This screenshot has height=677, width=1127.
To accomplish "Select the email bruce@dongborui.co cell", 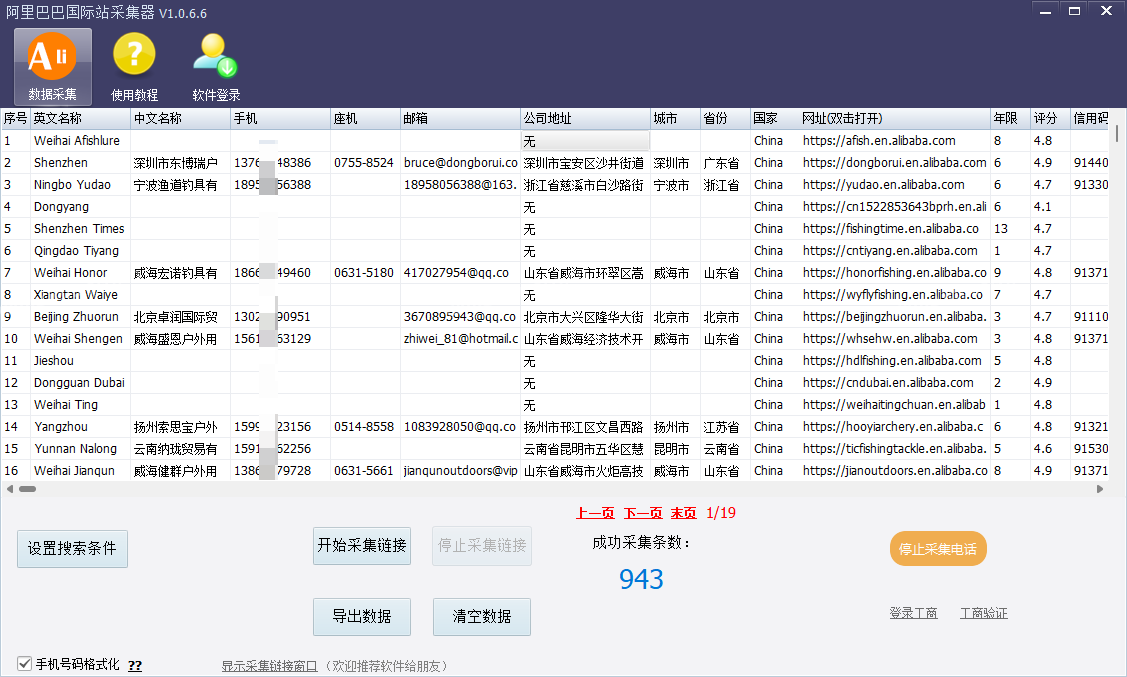I will click(461, 163).
